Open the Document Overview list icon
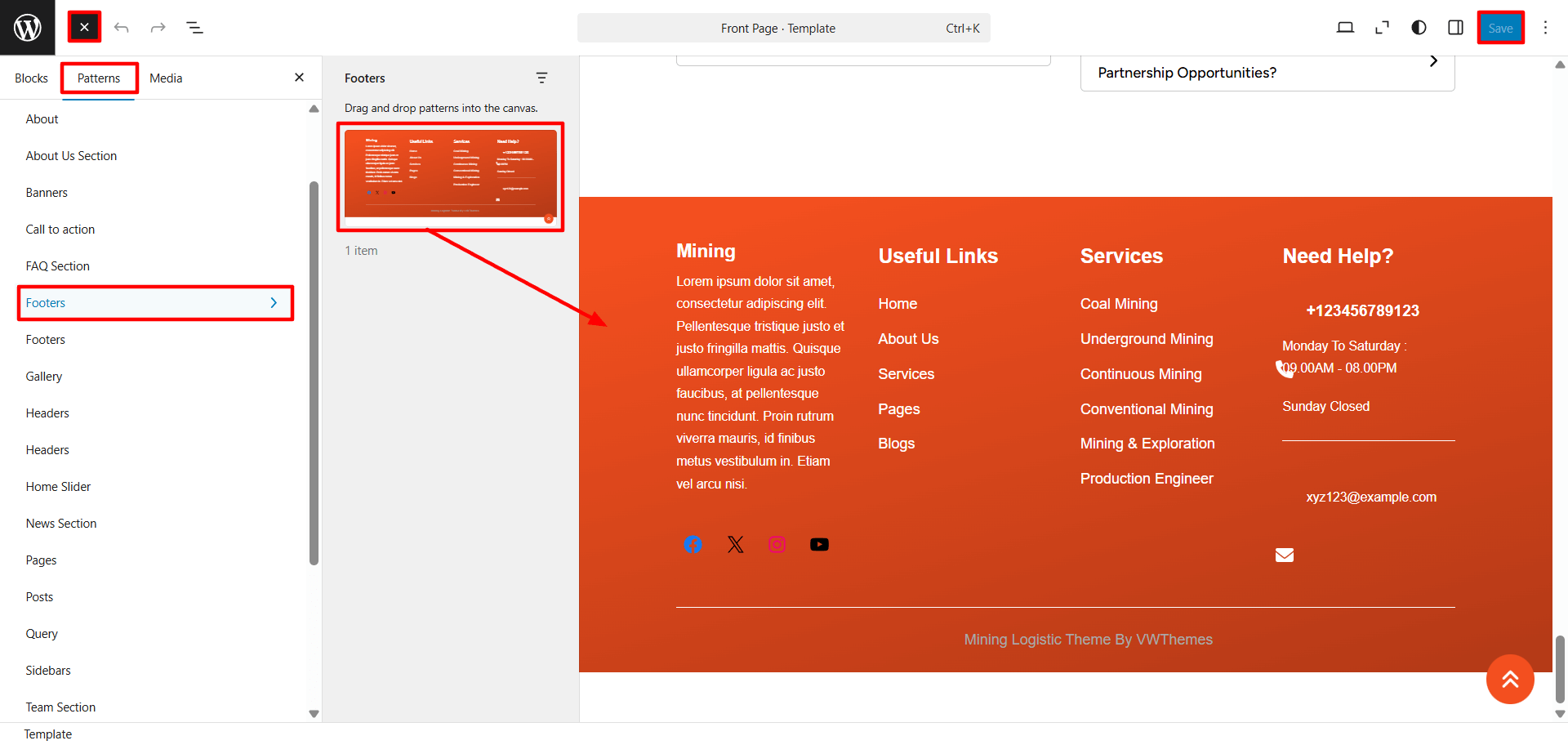1568x745 pixels. pos(194,28)
